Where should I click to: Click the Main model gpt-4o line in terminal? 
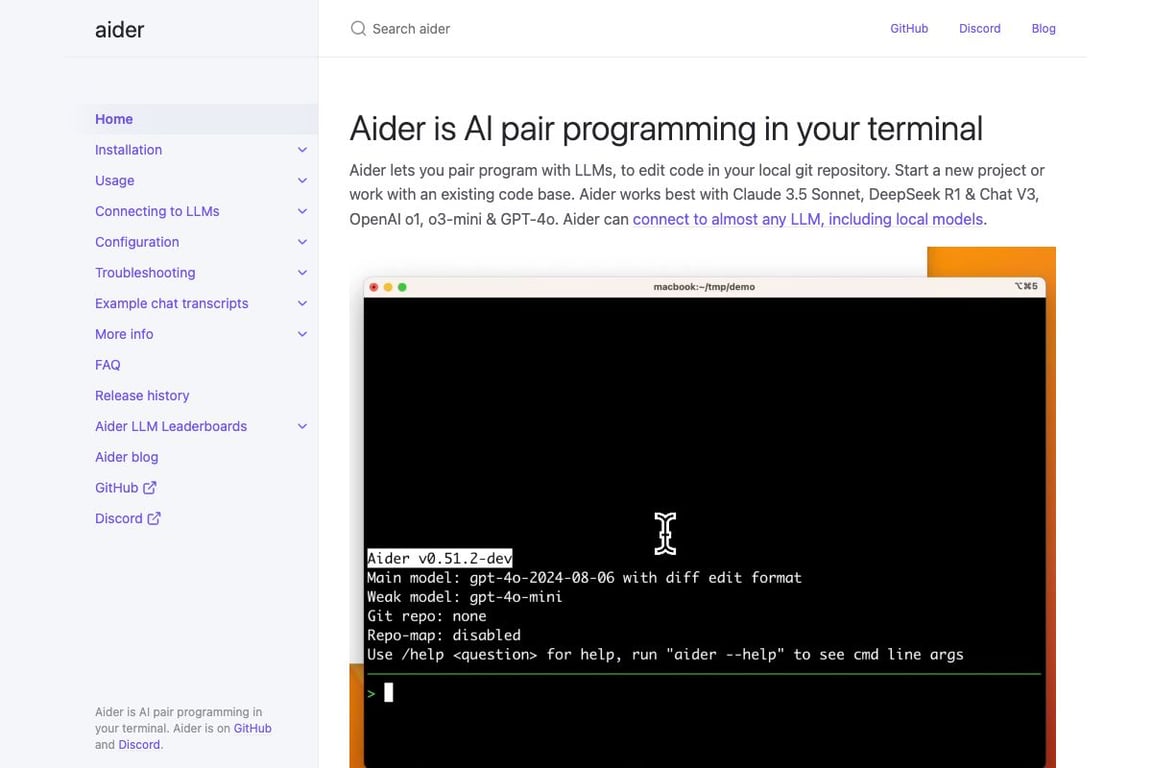tap(584, 578)
